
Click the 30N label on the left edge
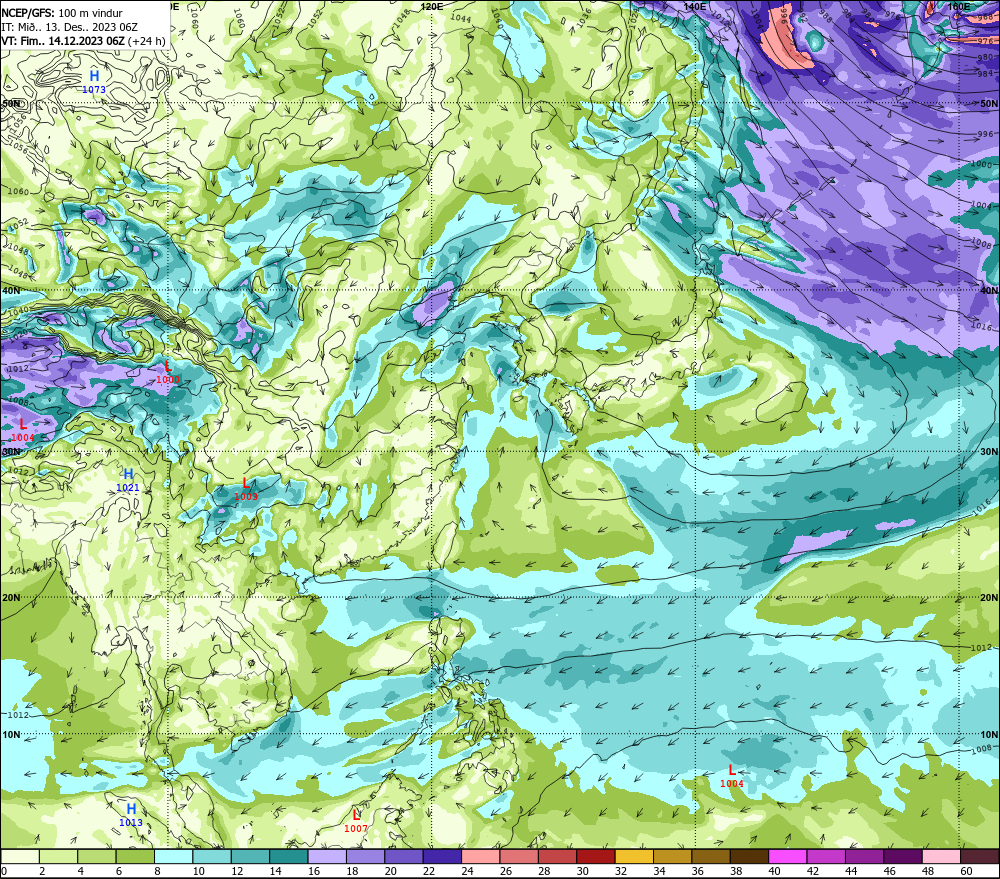11,452
